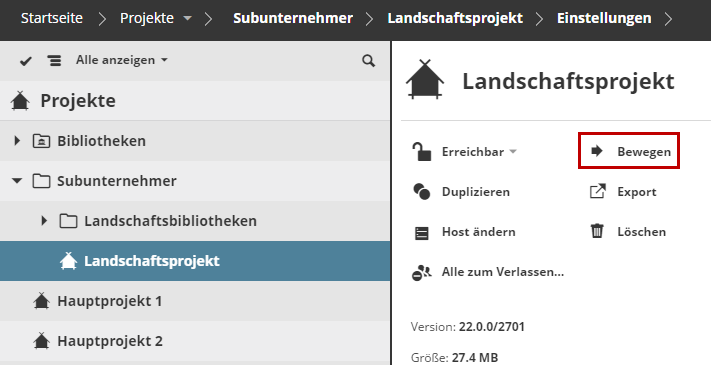
Task: Click Landschaftsprojekt in the breadcrumb
Action: tap(455, 18)
